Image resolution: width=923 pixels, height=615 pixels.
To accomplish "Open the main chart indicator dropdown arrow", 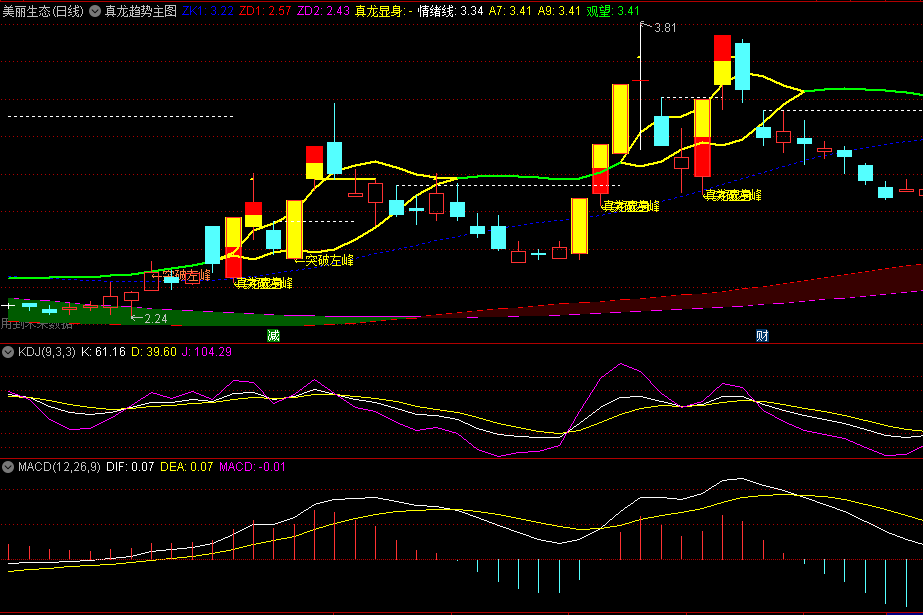I will (x=95, y=11).
